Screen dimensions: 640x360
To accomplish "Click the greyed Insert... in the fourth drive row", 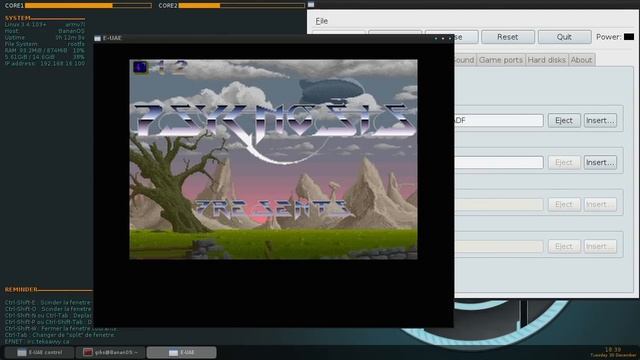I will coord(600,247).
